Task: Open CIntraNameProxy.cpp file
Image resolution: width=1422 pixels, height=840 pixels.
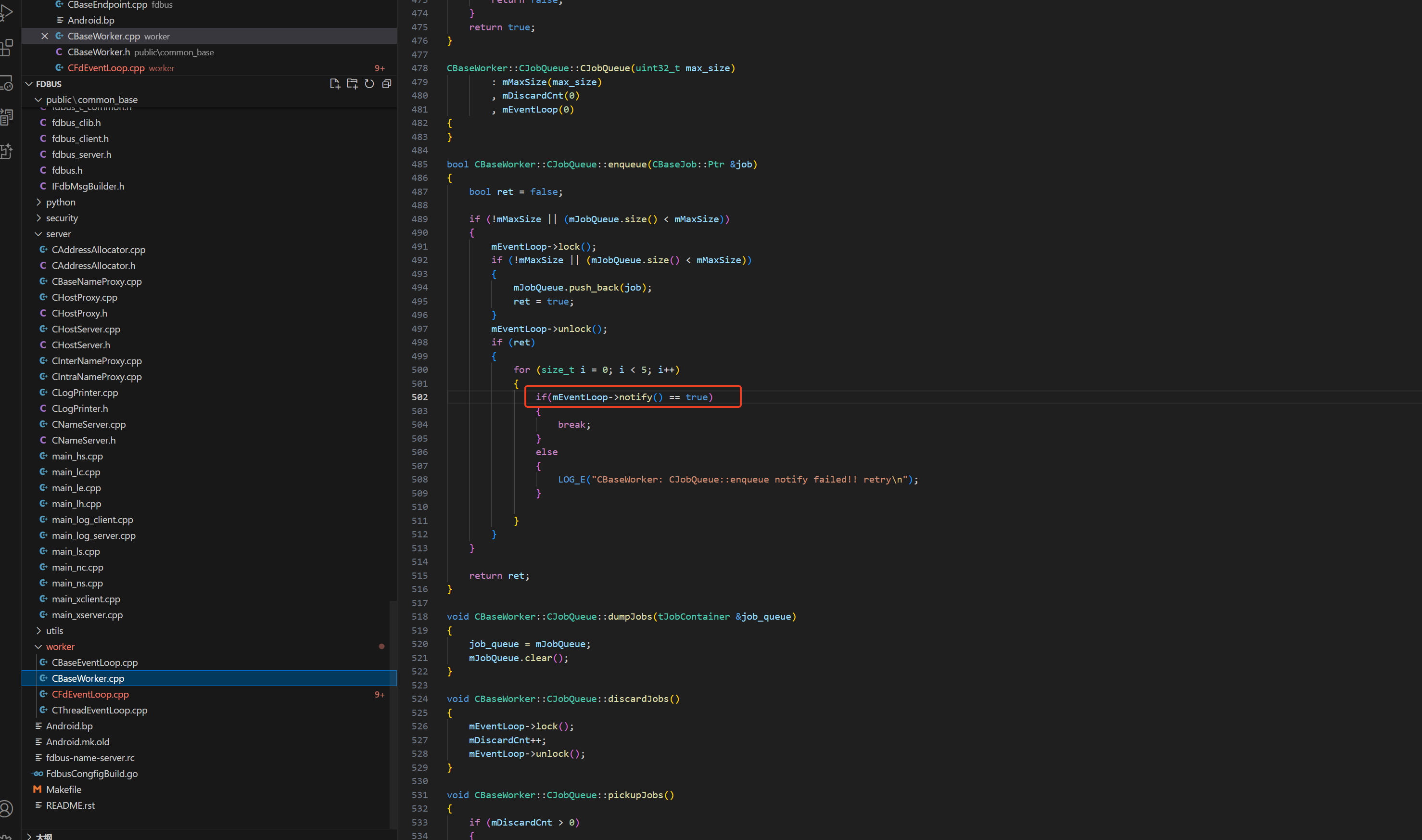Action: click(x=209, y=376)
